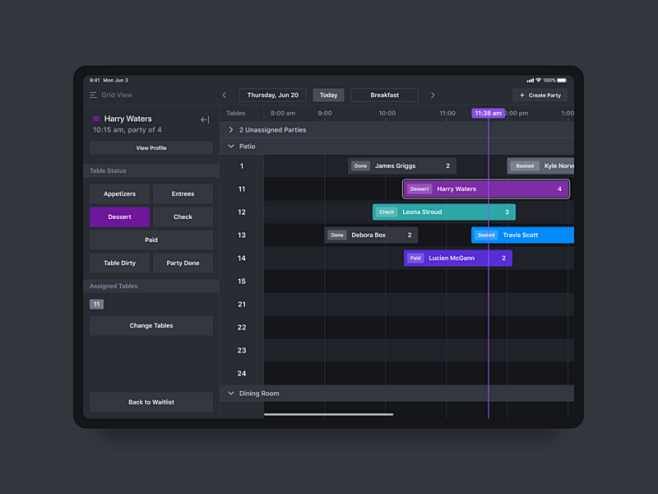Go to previous day with left arrow
The image size is (658, 494).
point(224,95)
